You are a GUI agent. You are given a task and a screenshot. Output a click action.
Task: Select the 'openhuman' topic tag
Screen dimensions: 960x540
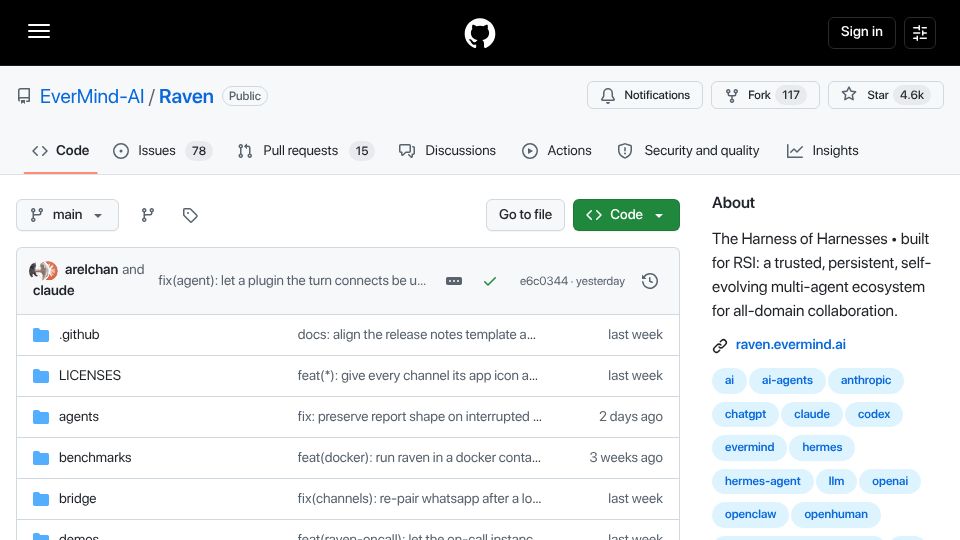(x=836, y=514)
